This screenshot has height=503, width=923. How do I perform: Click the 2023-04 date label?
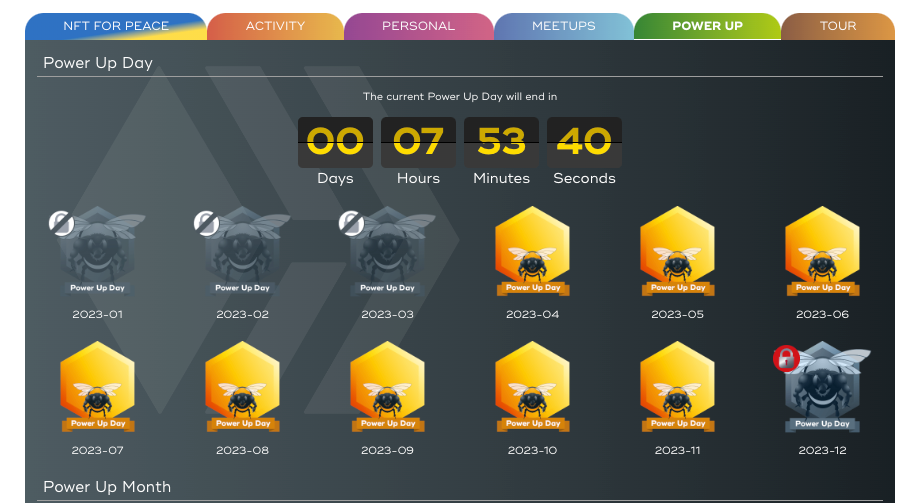[533, 315]
